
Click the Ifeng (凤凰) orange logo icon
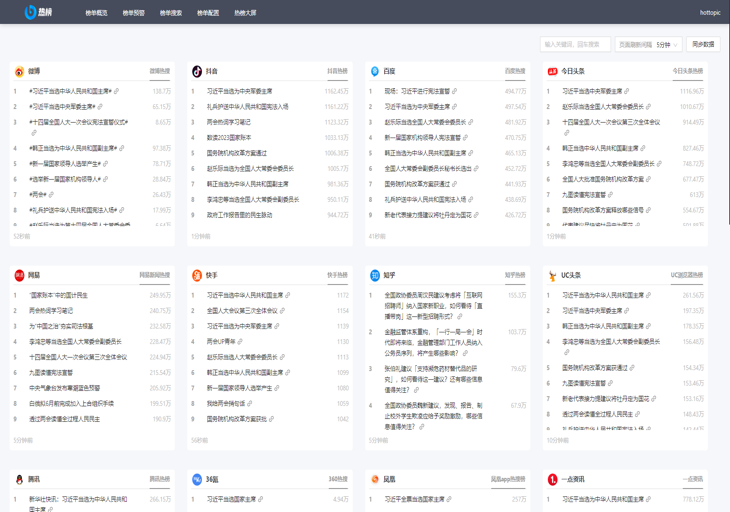coord(375,479)
